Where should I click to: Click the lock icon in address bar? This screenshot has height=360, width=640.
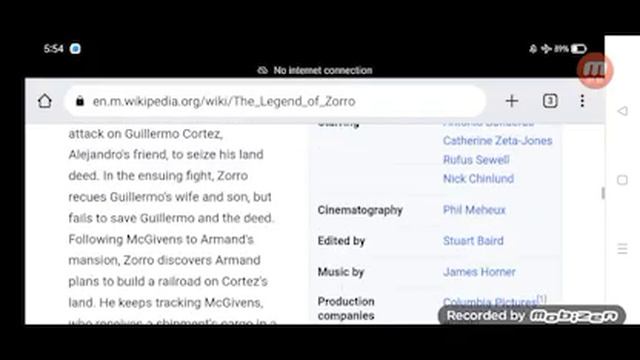(80, 101)
